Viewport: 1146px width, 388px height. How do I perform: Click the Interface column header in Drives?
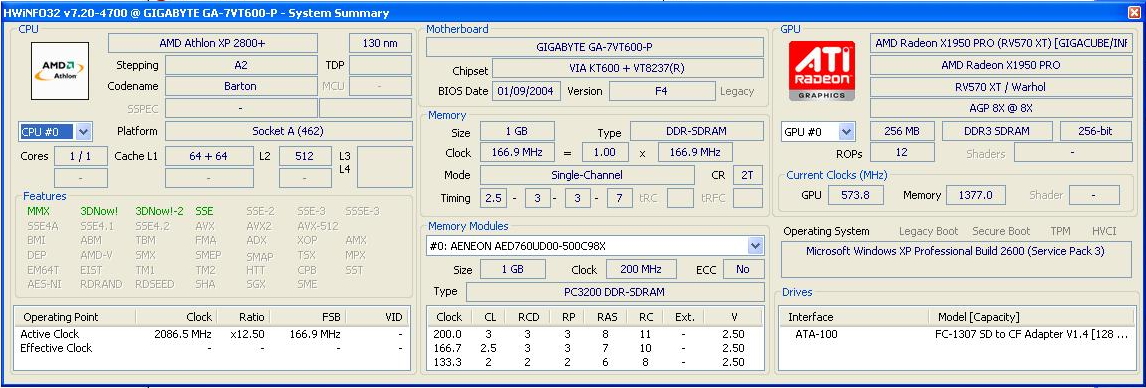[854, 317]
